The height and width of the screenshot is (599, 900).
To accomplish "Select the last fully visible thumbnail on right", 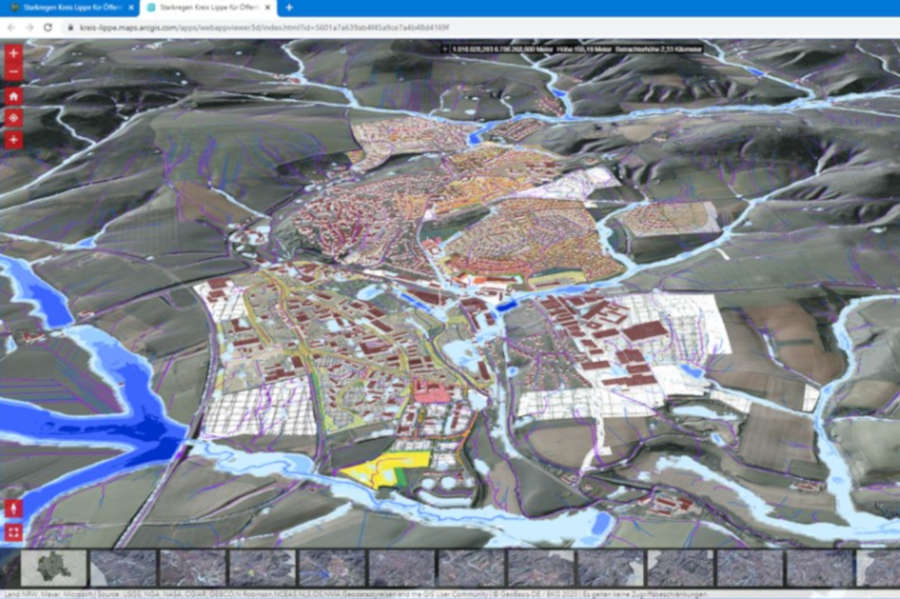I will 819,568.
